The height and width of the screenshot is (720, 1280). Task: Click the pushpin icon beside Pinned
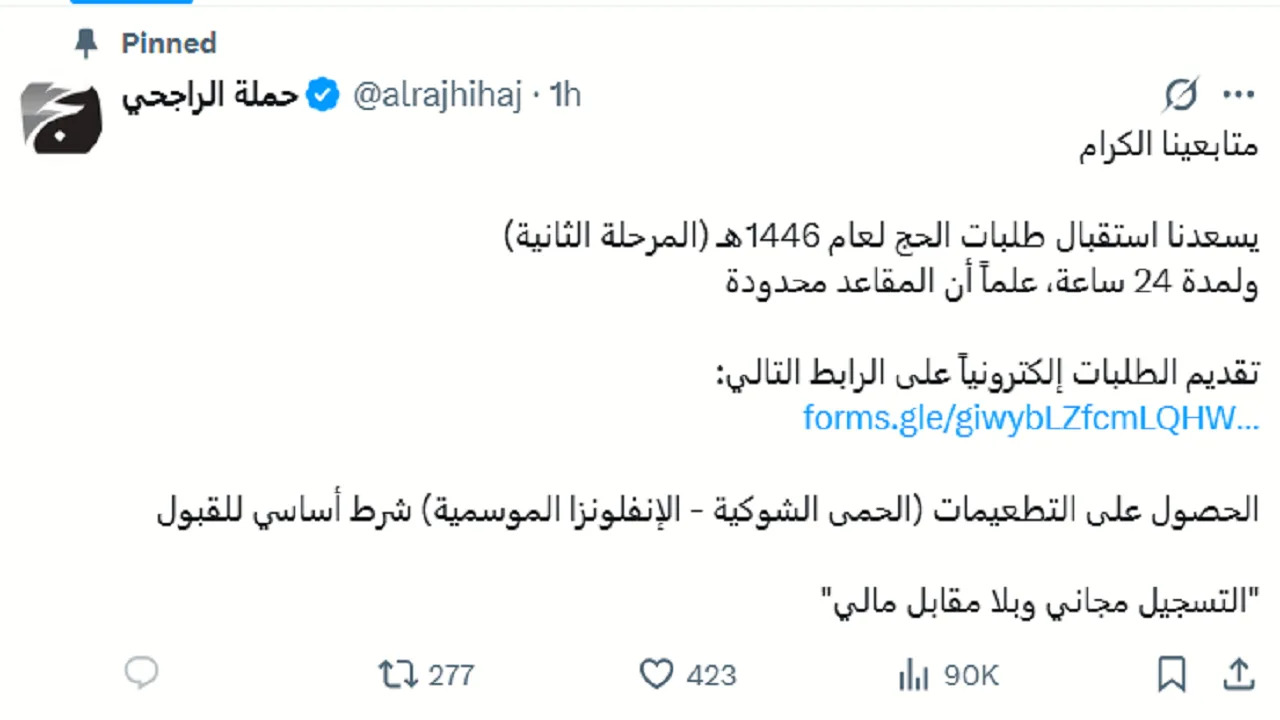pos(88,43)
